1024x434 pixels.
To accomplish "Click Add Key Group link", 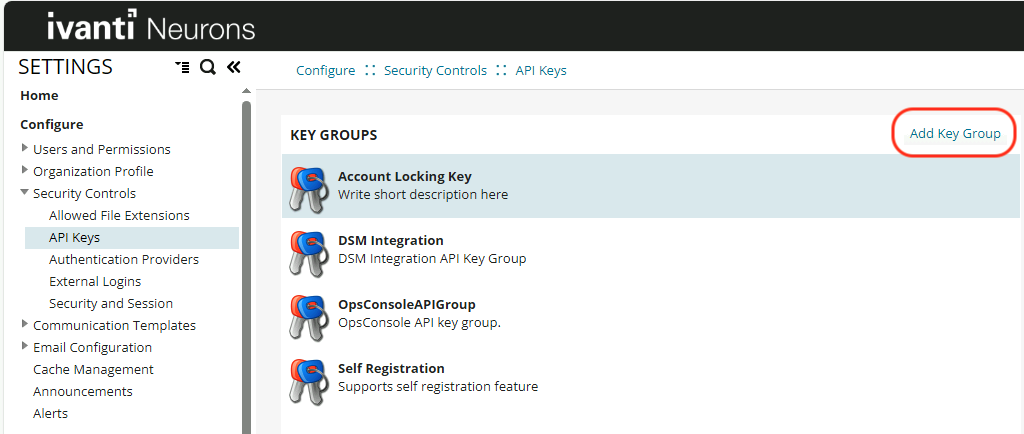I will [x=955, y=133].
